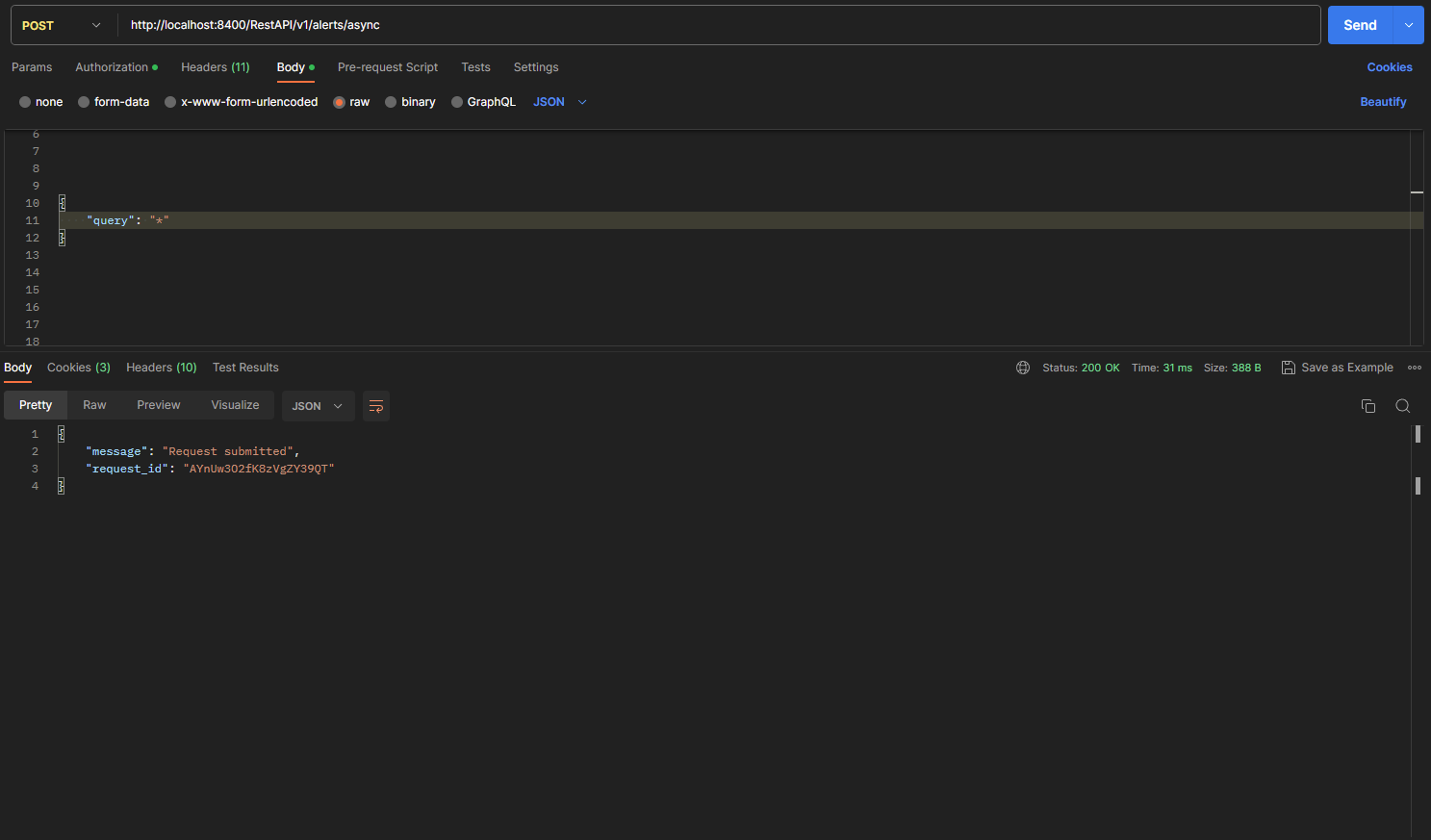This screenshot has height=840, width=1431.
Task: Open network information via the globe icon
Action: pos(1022,367)
